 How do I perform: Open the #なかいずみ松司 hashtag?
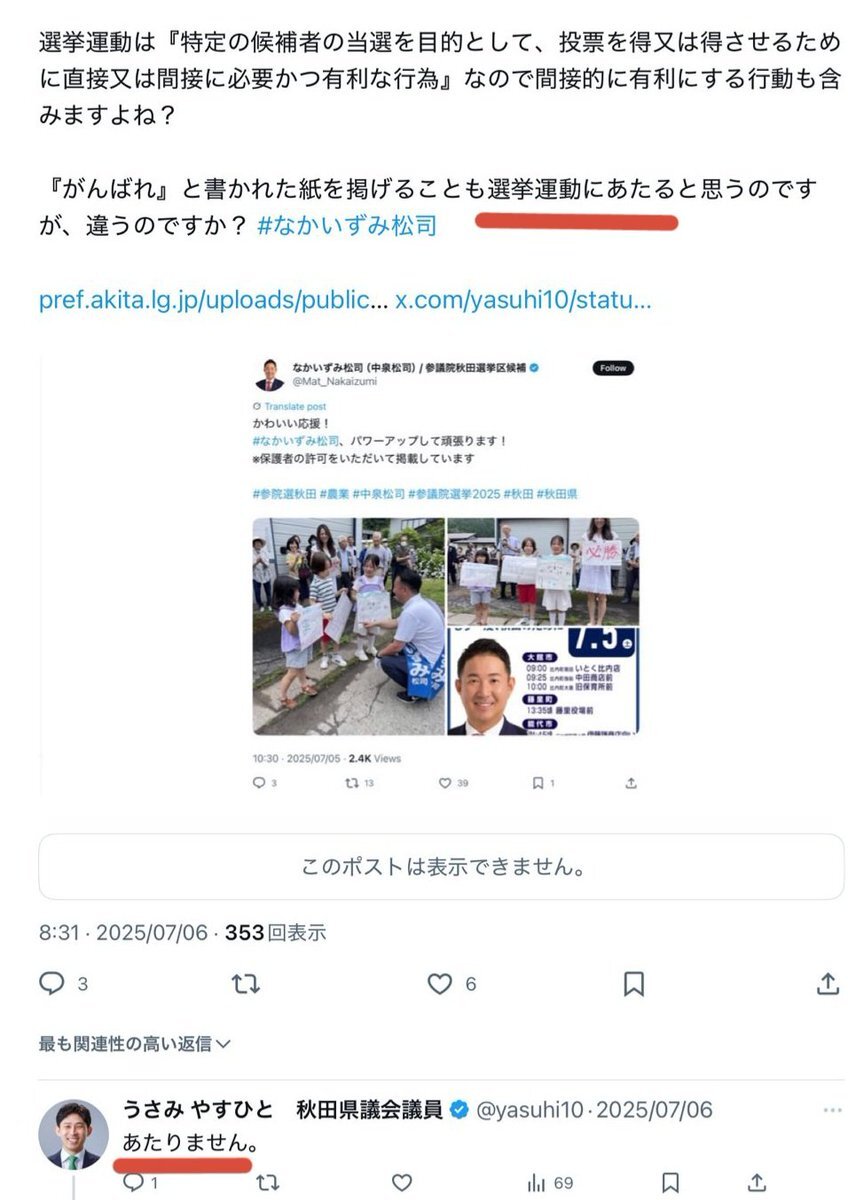347,225
